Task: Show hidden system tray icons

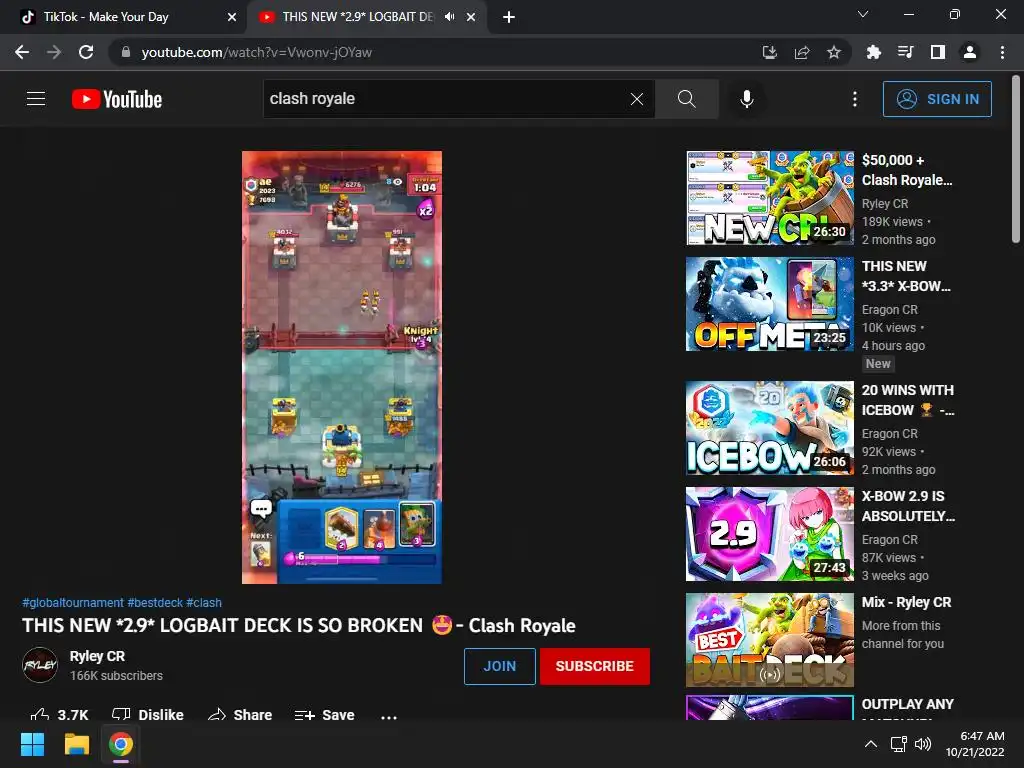Action: point(871,744)
